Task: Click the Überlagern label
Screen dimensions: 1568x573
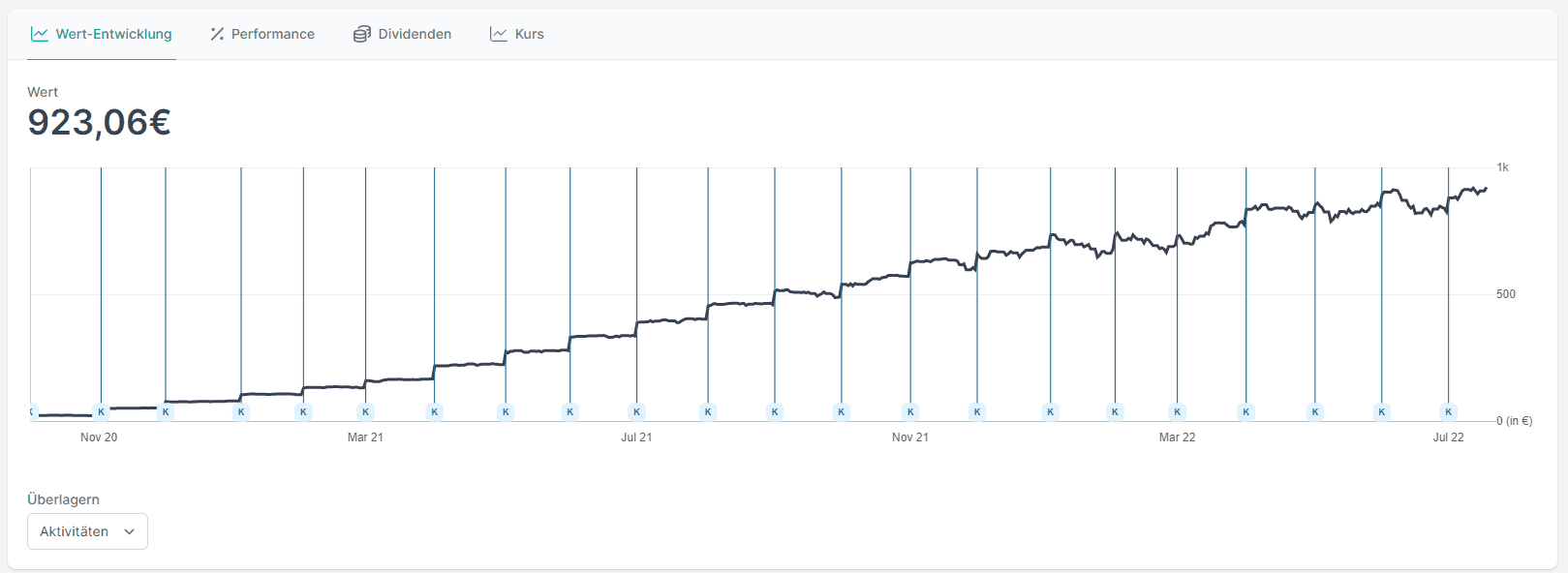Action: (x=63, y=499)
